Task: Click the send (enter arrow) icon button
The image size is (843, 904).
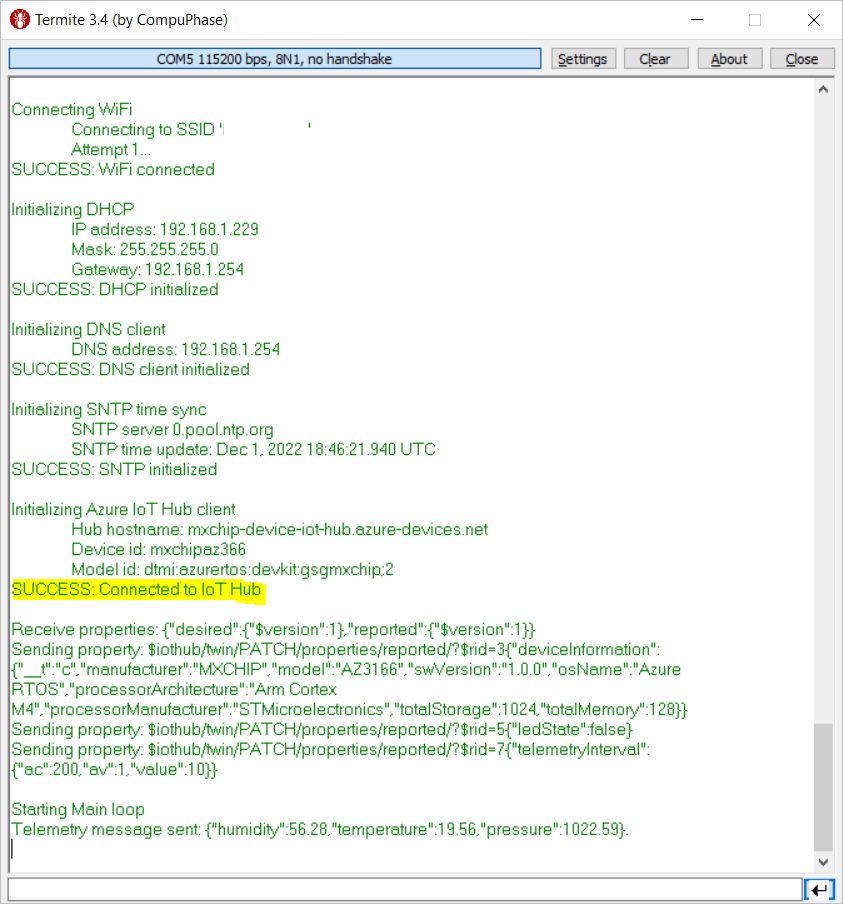Action: click(x=819, y=890)
